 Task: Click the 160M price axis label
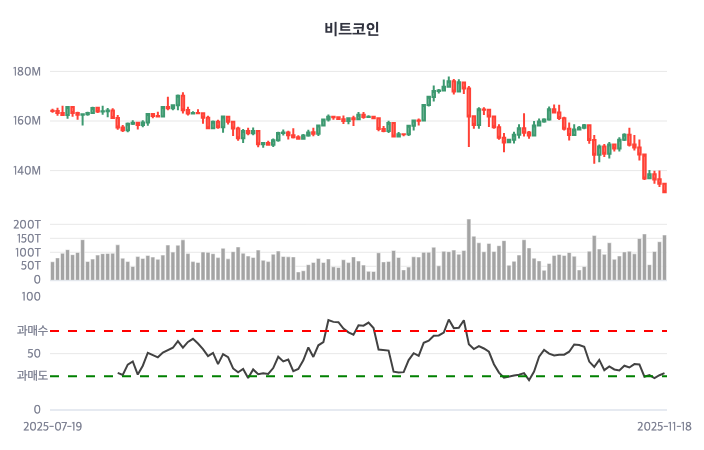point(27,121)
